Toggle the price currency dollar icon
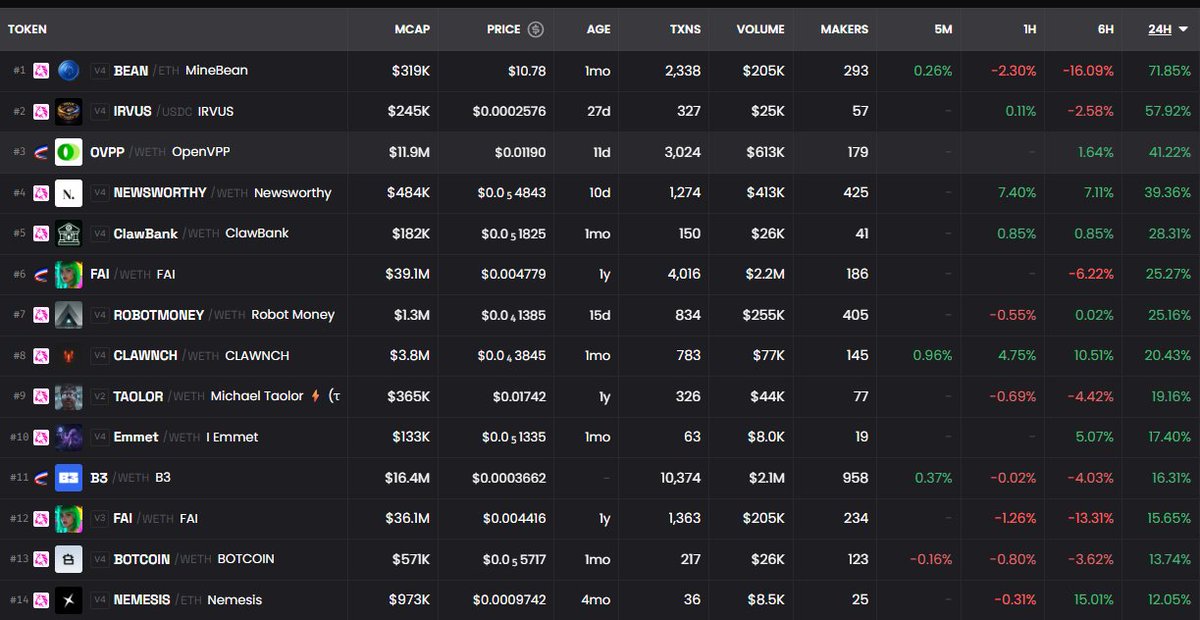The width and height of the screenshot is (1200, 620). pos(536,29)
